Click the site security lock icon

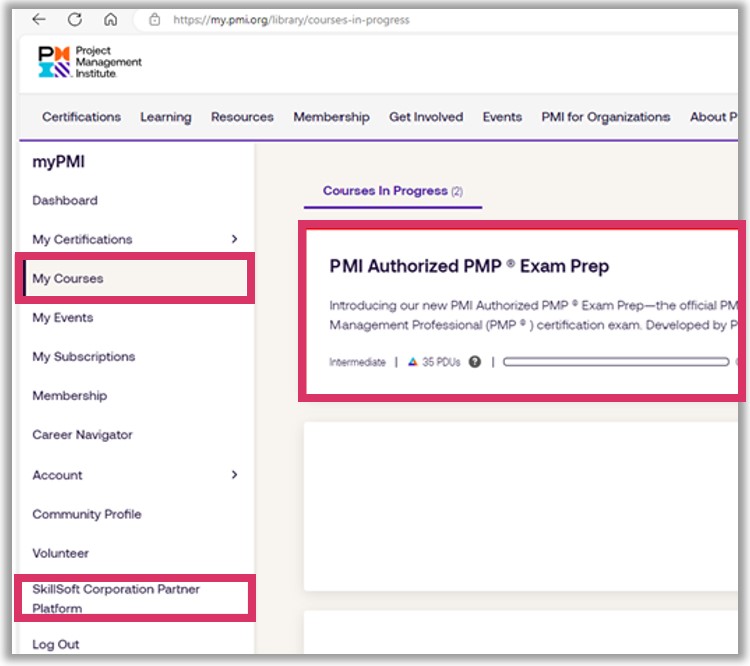point(154,20)
